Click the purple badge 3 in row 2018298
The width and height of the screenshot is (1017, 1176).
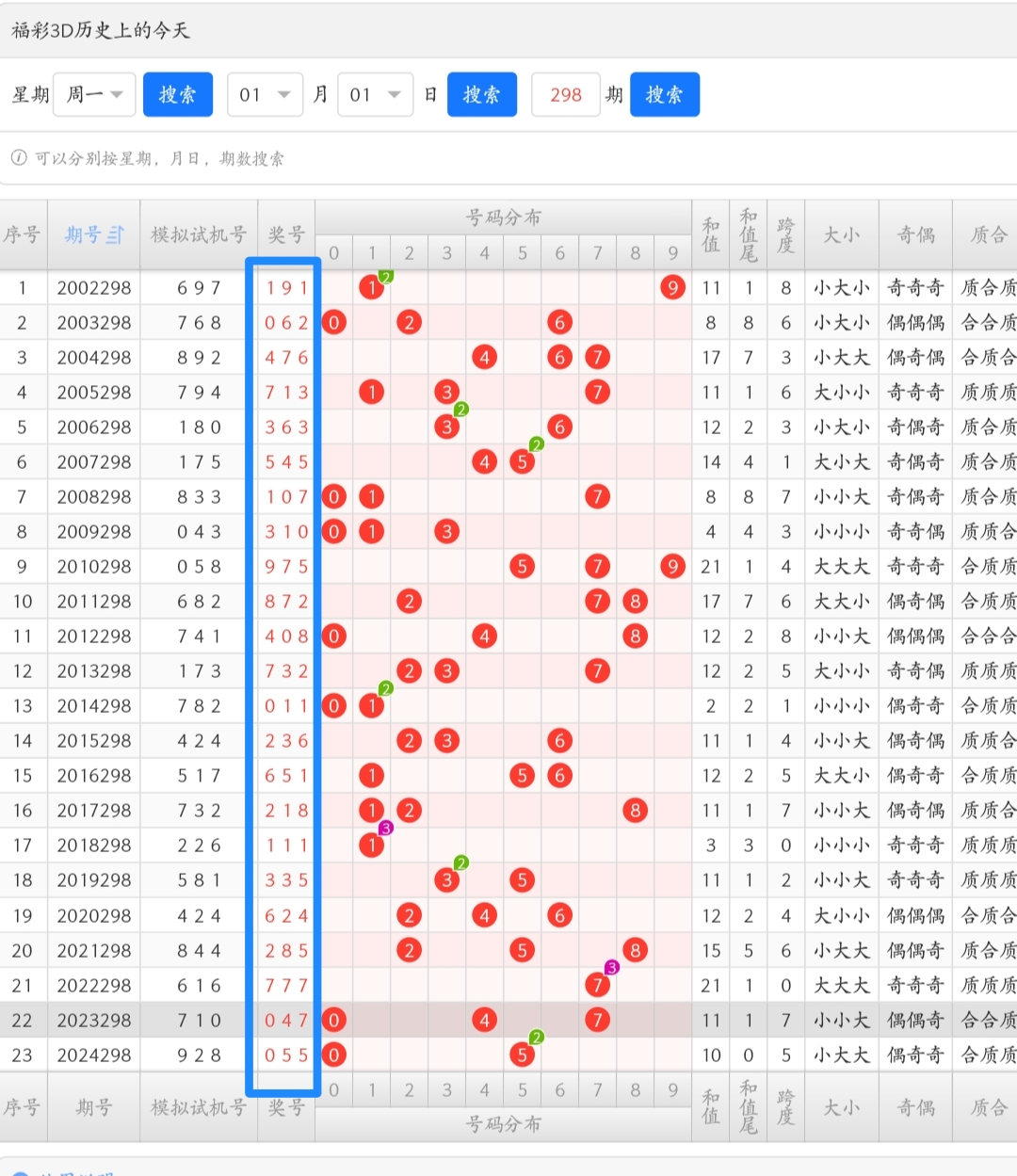[x=385, y=829]
